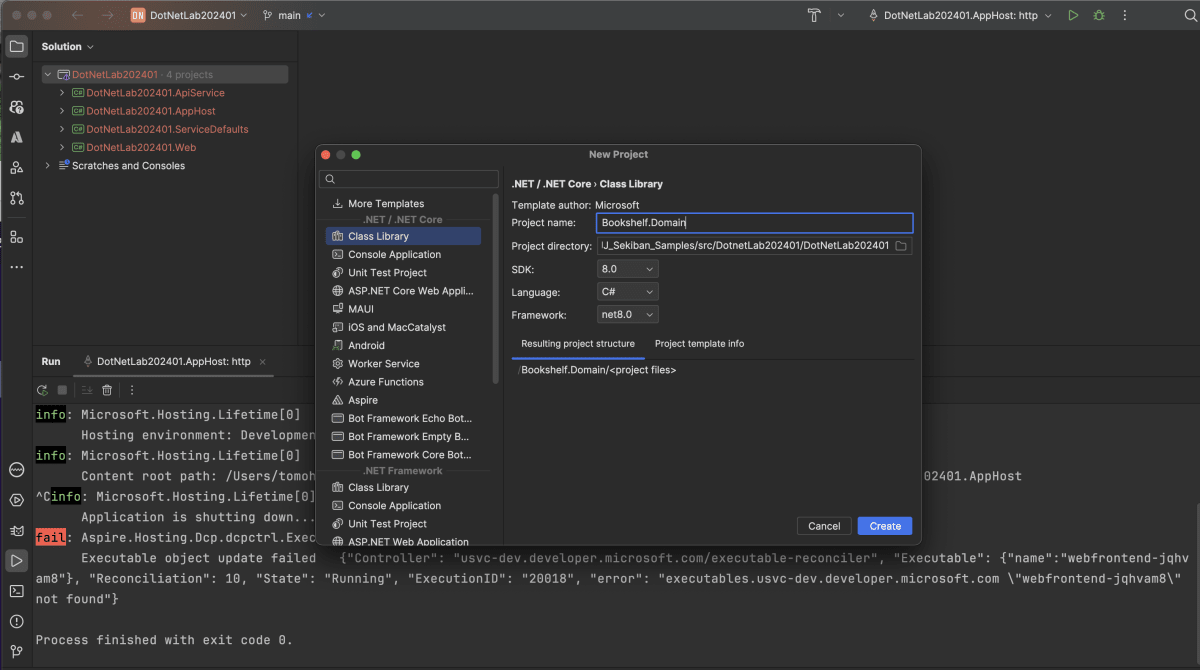Click the Run green play icon in the top toolbar

[1073, 16]
